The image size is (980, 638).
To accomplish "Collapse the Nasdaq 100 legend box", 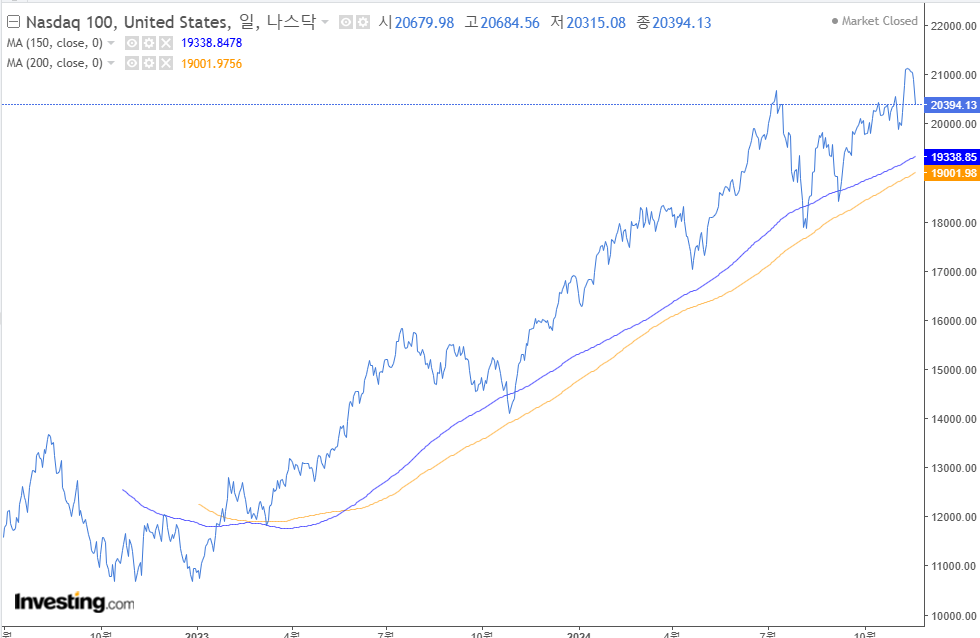I will (13, 22).
